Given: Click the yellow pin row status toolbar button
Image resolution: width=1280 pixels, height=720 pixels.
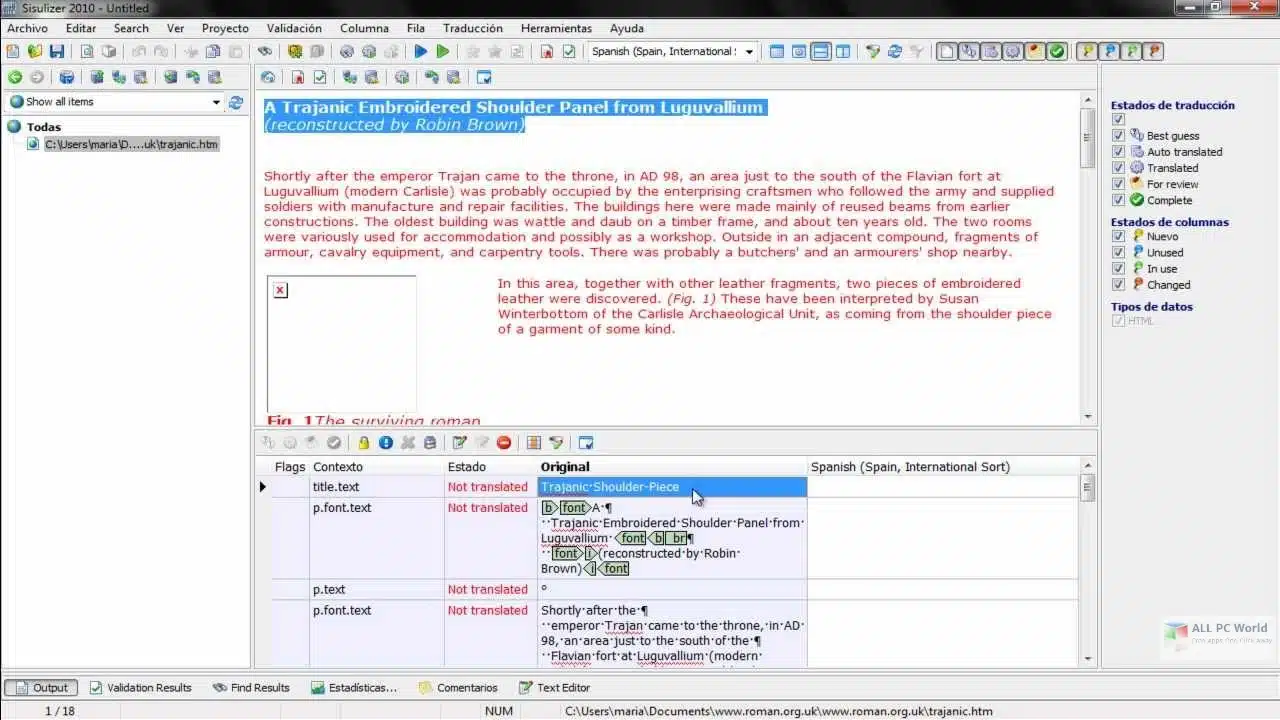Looking at the screenshot, I should 1087,51.
